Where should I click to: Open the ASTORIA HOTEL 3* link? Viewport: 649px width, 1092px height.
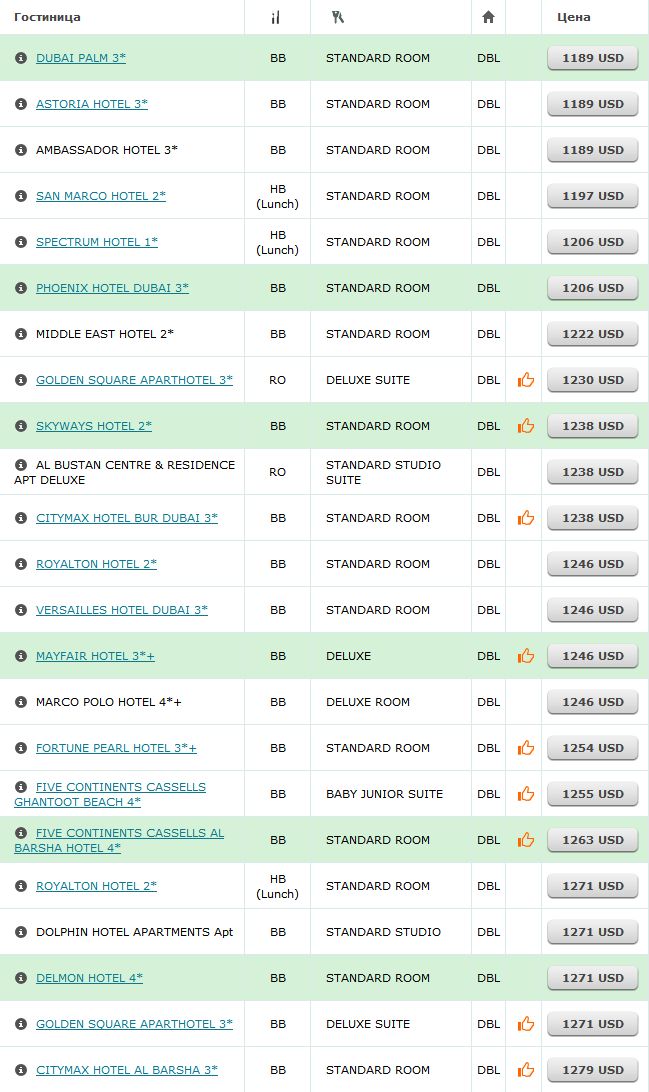pos(92,104)
